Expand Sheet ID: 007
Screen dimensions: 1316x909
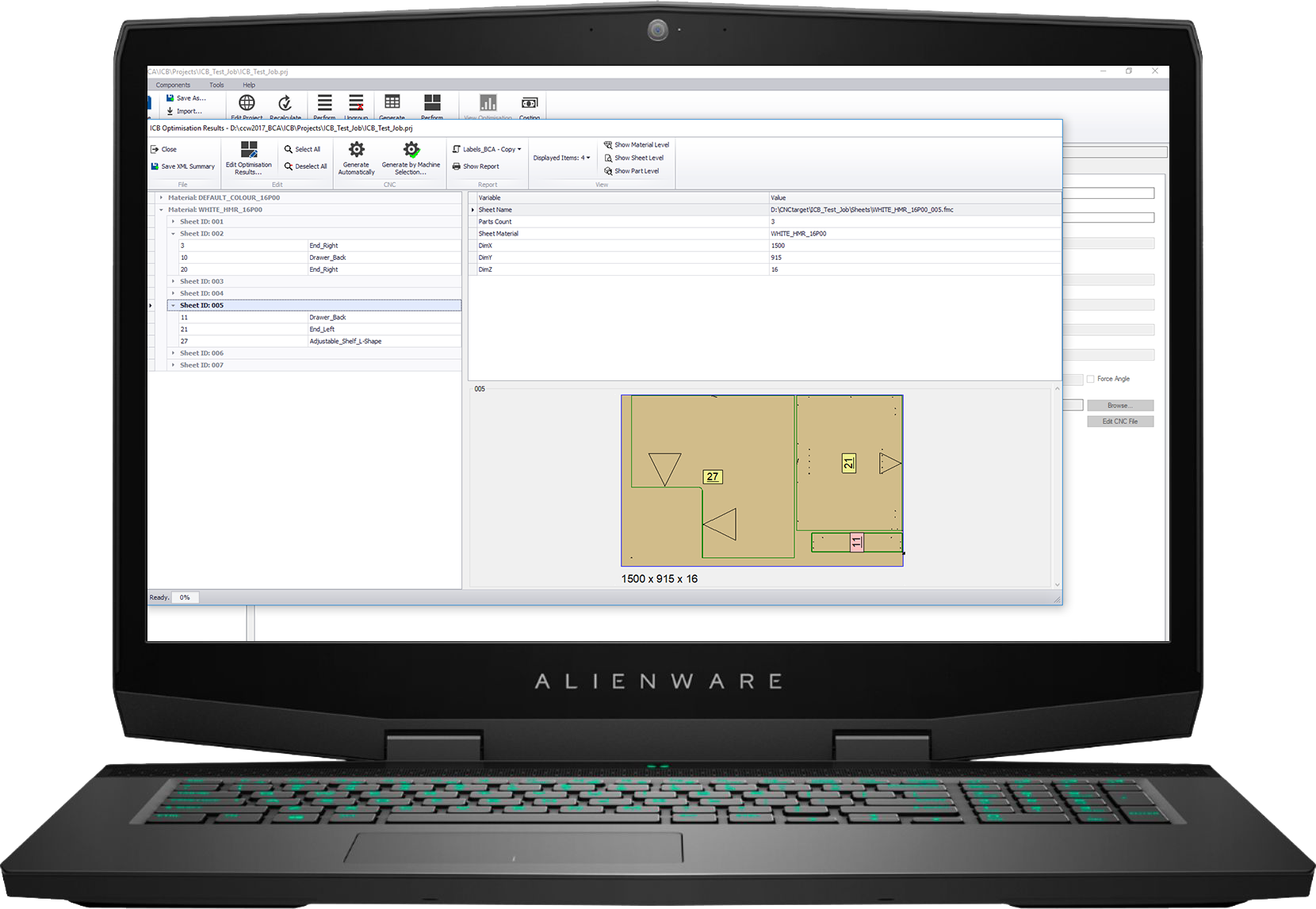pyautogui.click(x=173, y=365)
